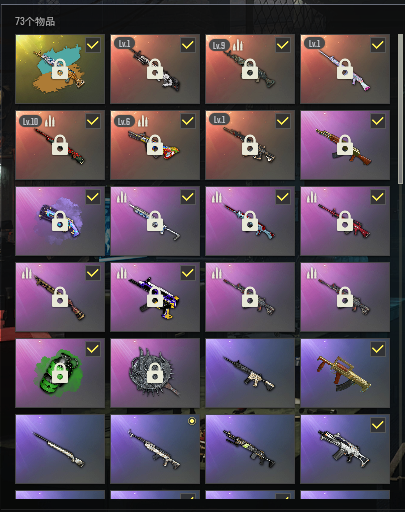Click the lock icon on the Lv.10 red rifle

tap(60, 145)
